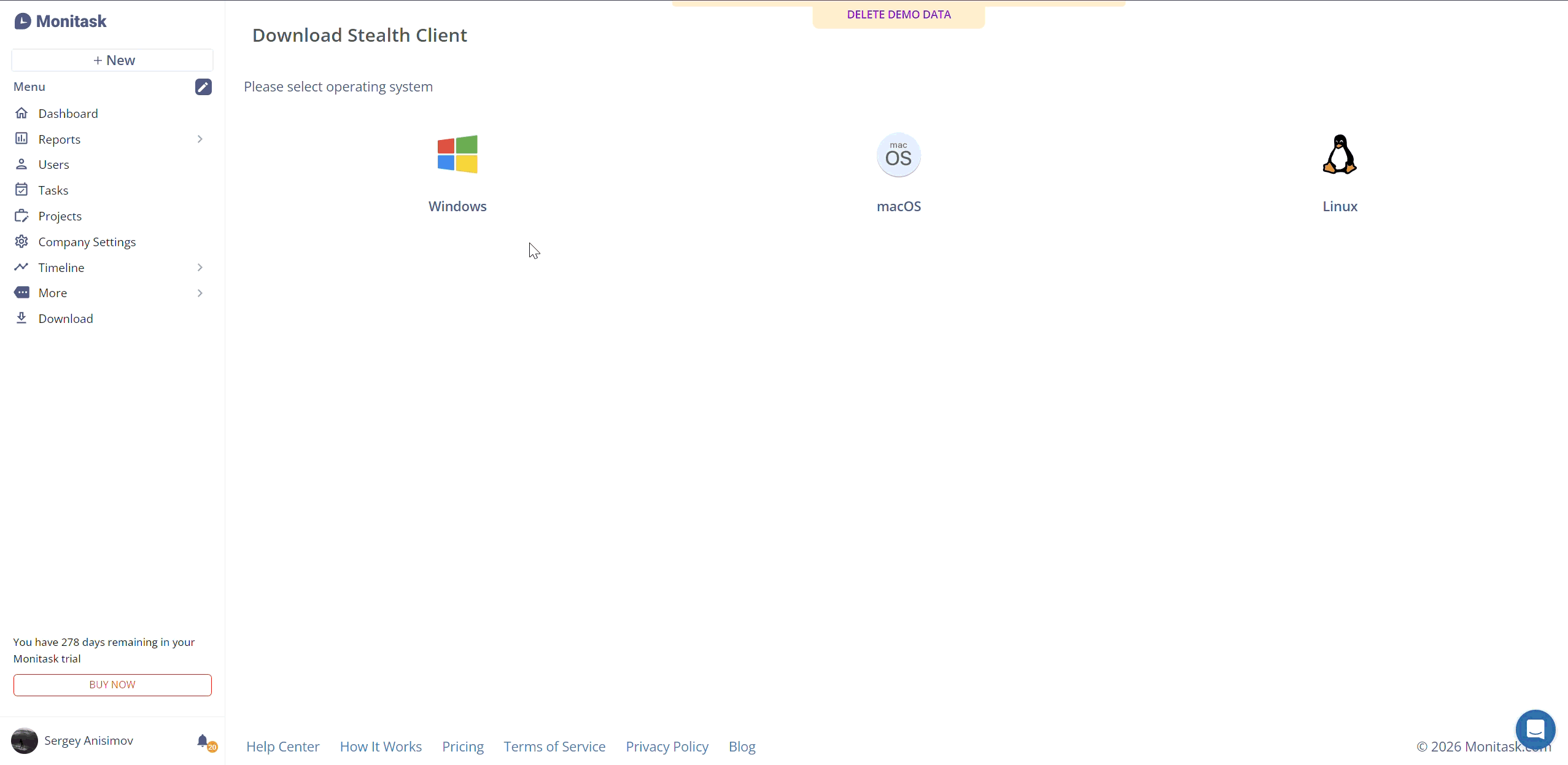Screen dimensions: 1568x765
Task: Open the Privacy Policy link
Action: (x=667, y=747)
